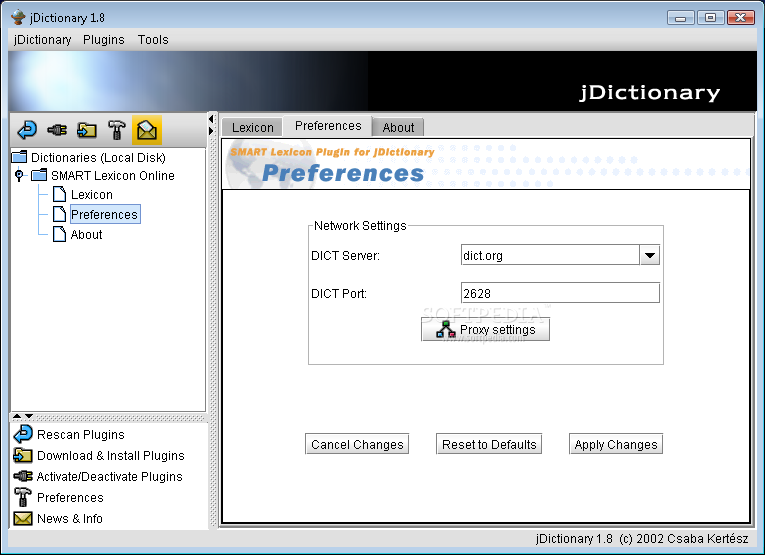Click Apply Changes button
This screenshot has width=765, height=555.
tap(616, 444)
